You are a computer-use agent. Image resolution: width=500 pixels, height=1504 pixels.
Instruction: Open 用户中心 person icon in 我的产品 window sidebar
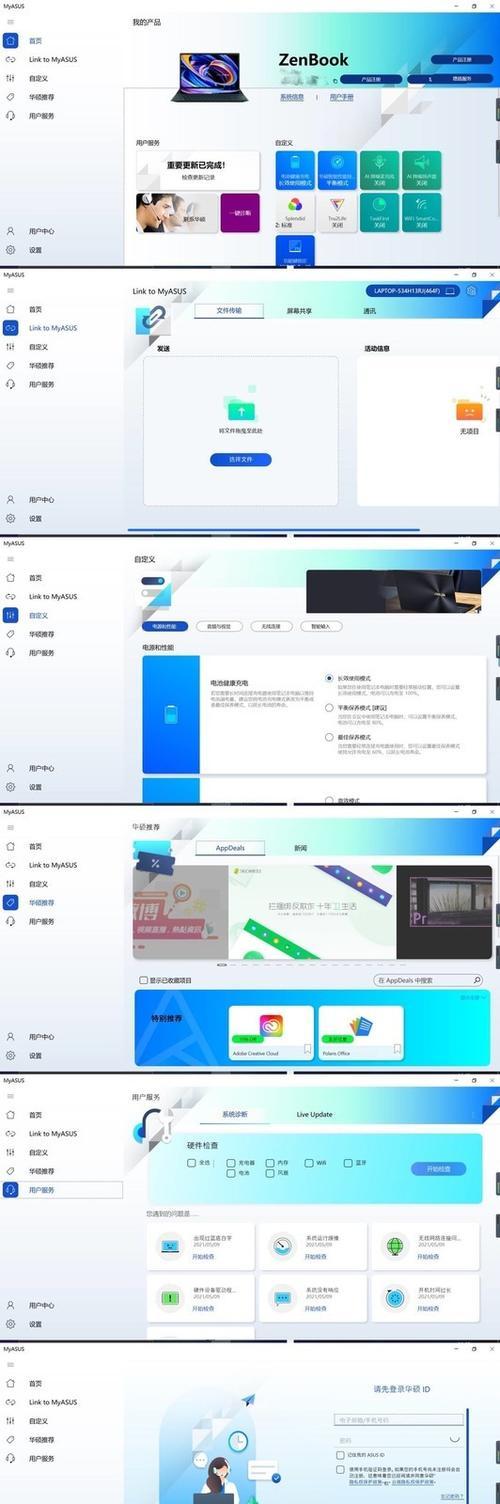(11, 231)
